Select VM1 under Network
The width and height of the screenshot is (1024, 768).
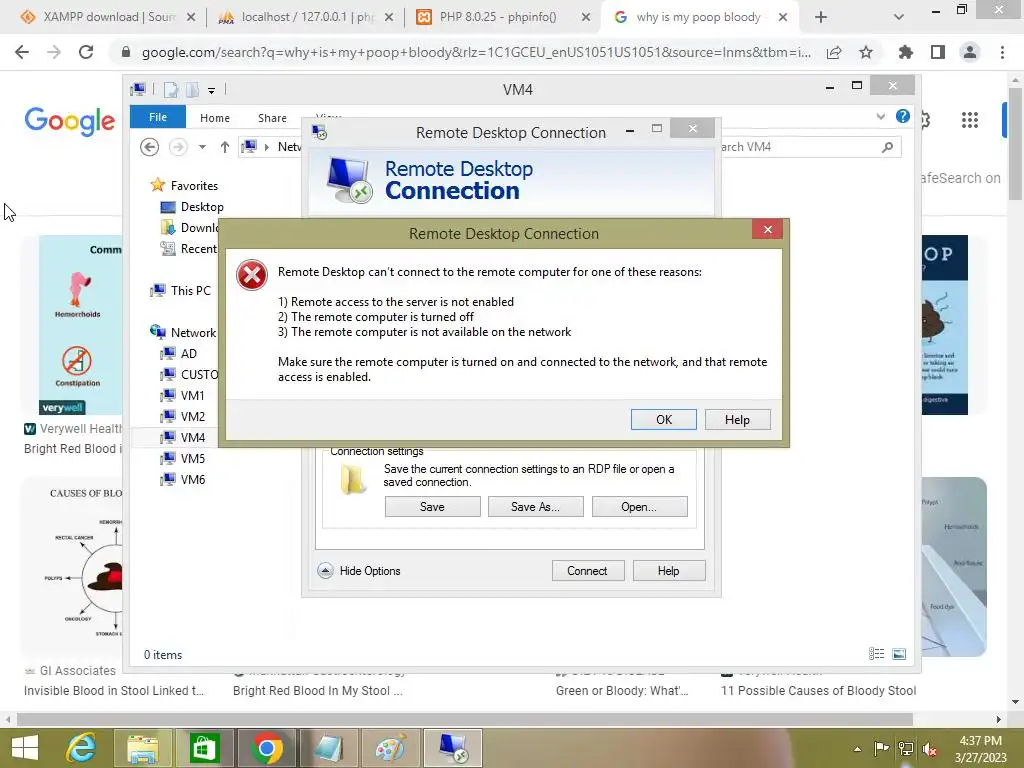click(183, 395)
